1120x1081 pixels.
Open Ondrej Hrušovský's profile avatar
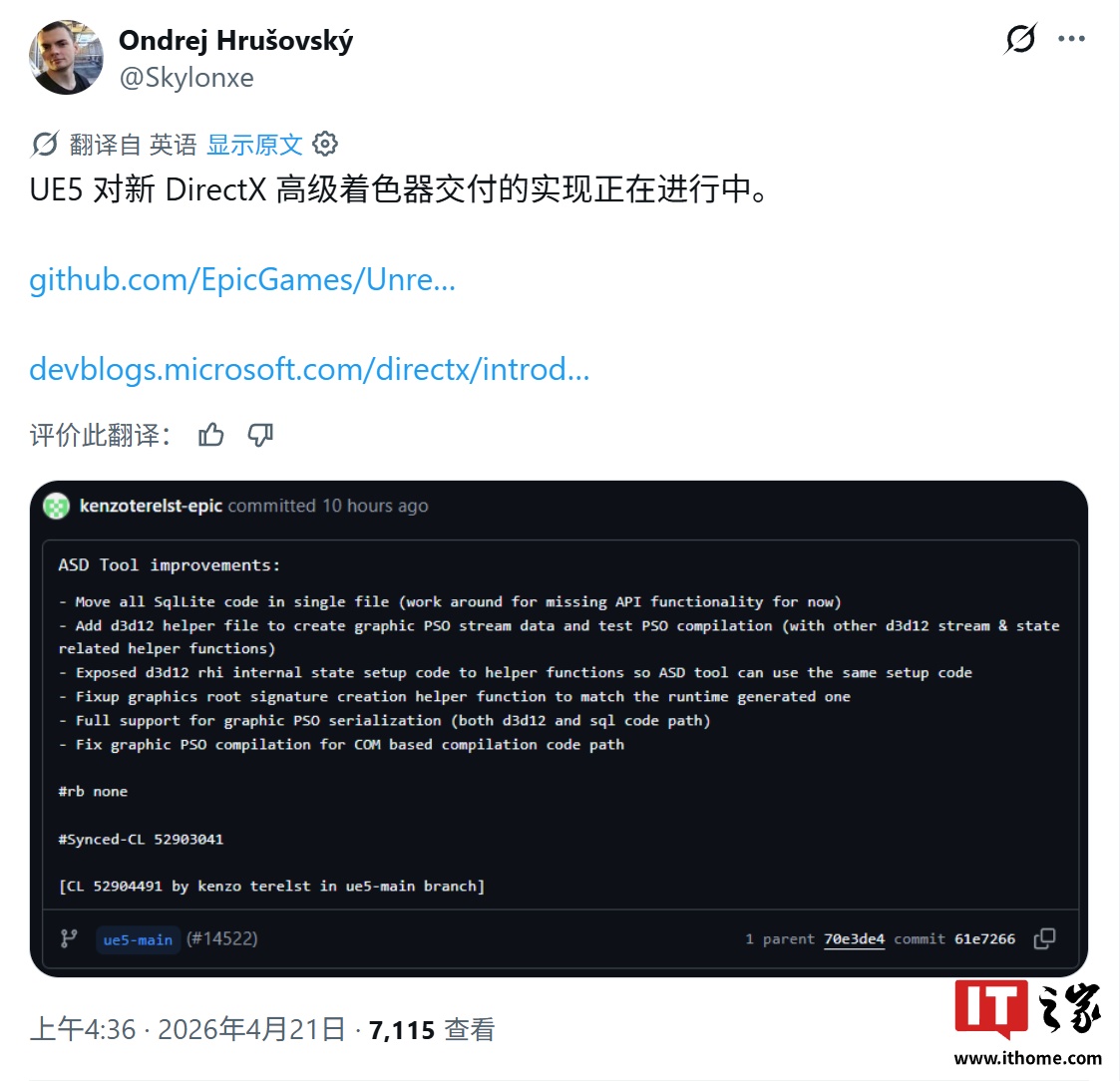tap(66, 57)
